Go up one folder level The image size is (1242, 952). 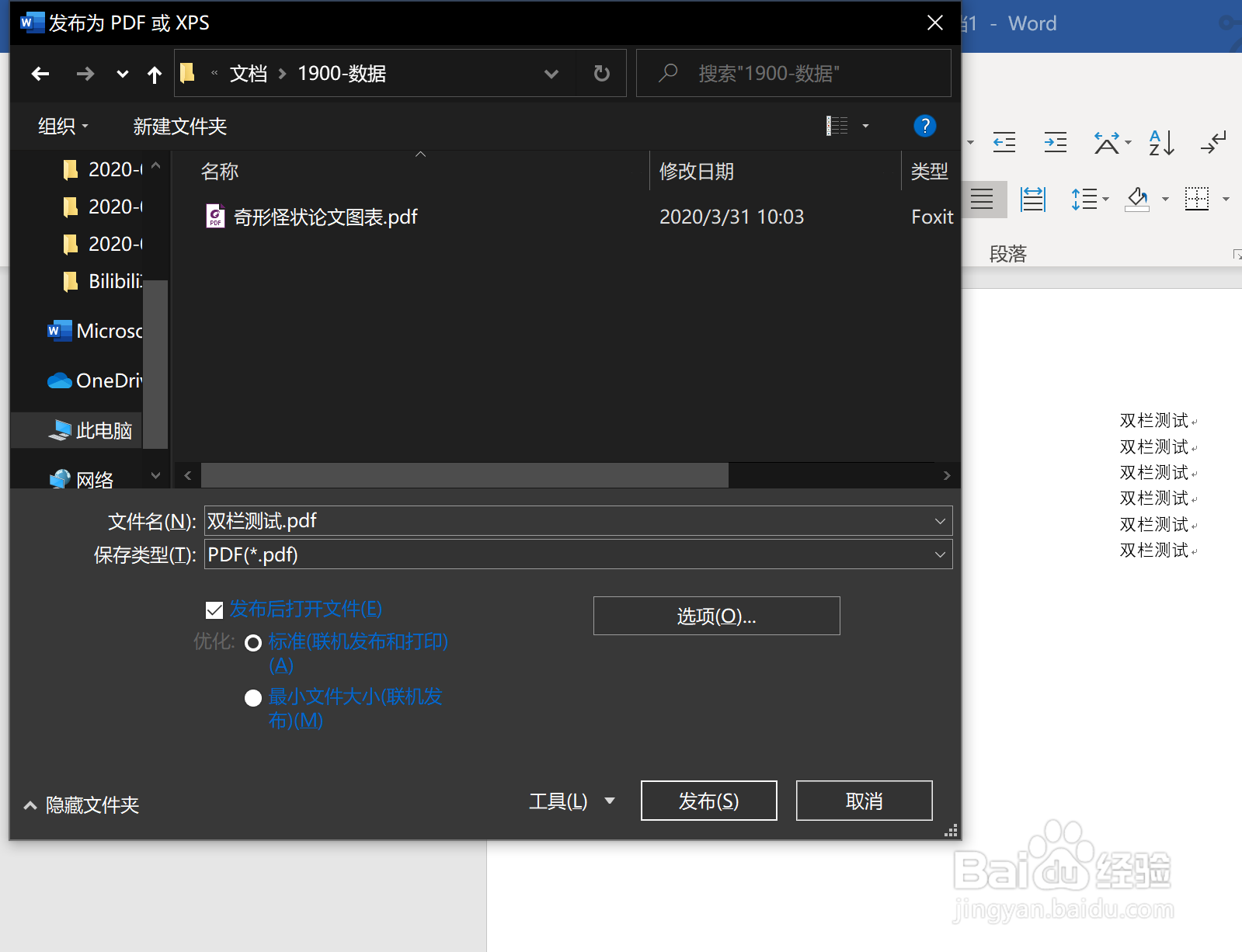pos(155,75)
